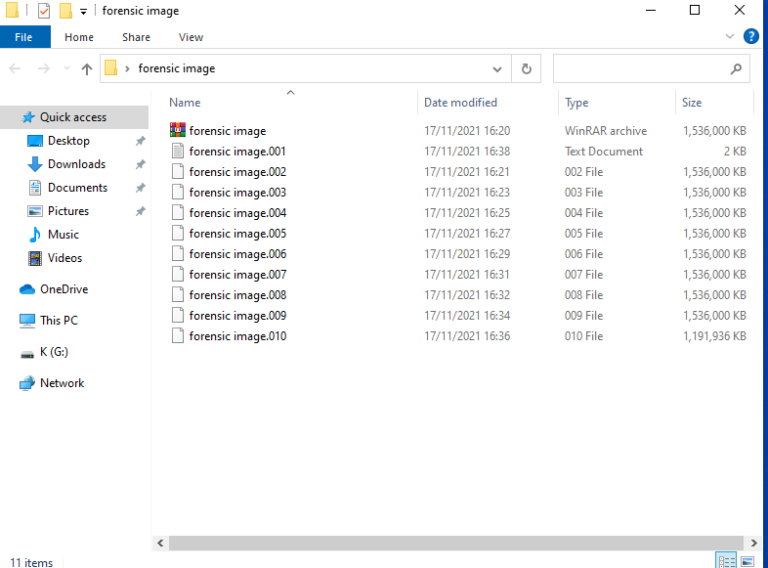Expand the address bar history dropdown
The image size is (768, 568).
(x=497, y=69)
